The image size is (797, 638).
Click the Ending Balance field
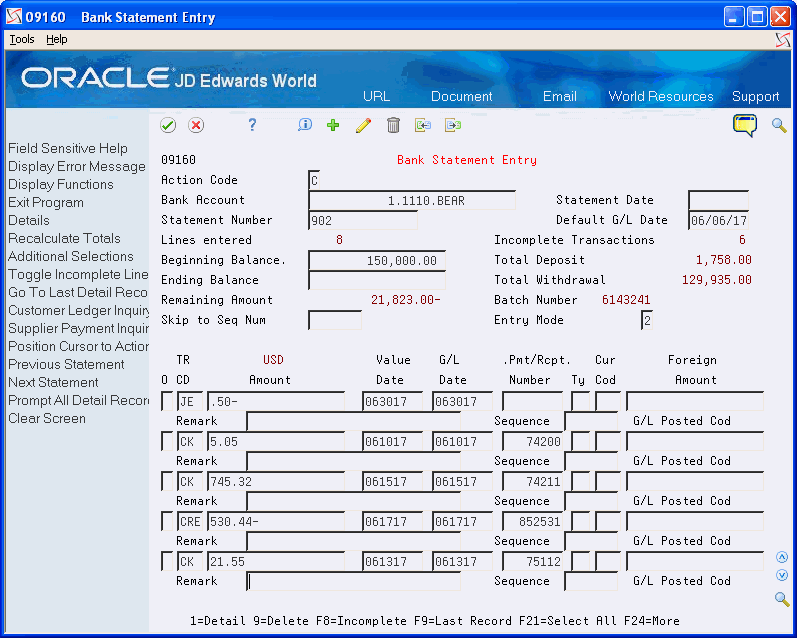[x=377, y=281]
